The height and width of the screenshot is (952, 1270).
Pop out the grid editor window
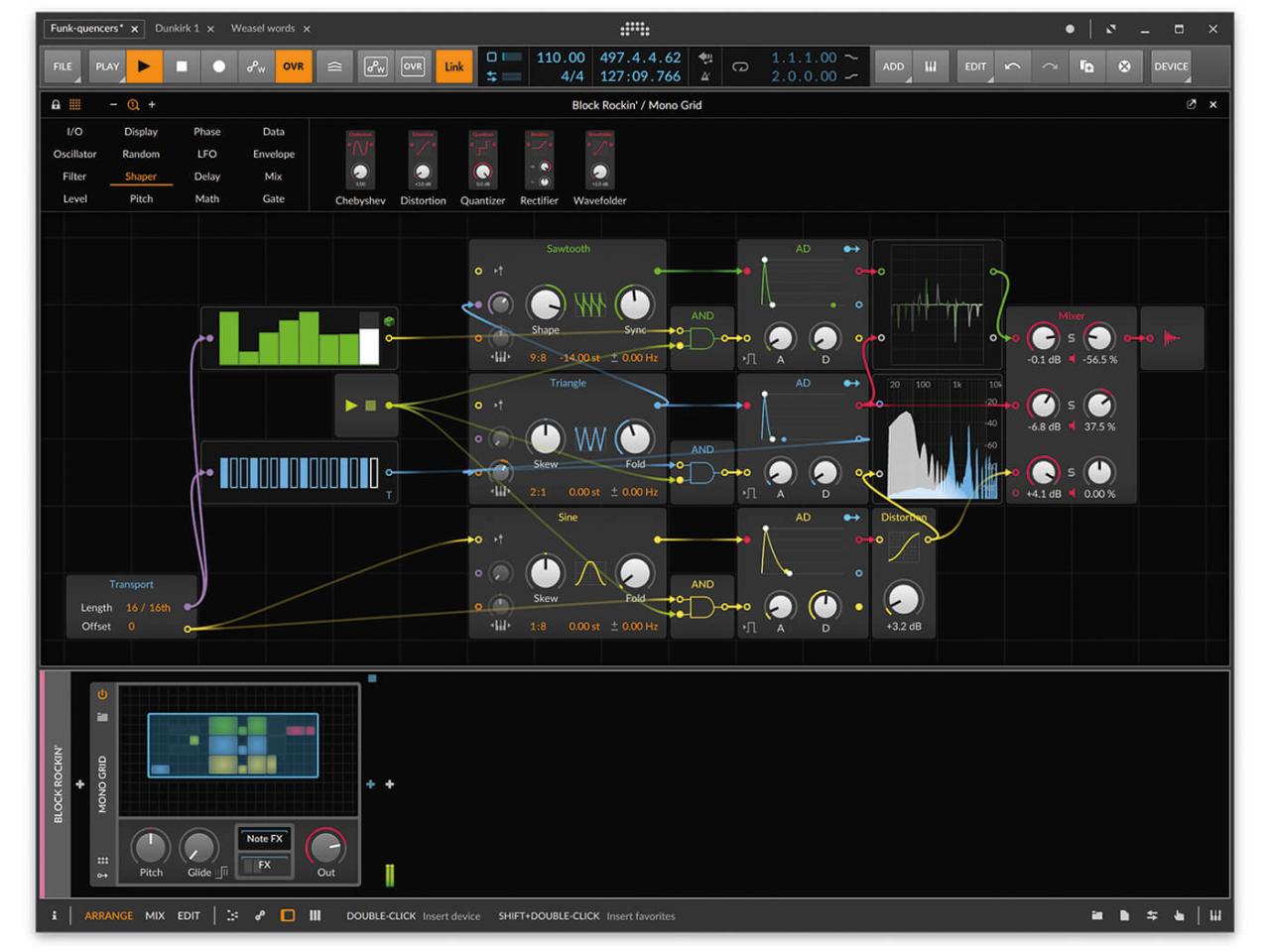pyautogui.click(x=1191, y=104)
